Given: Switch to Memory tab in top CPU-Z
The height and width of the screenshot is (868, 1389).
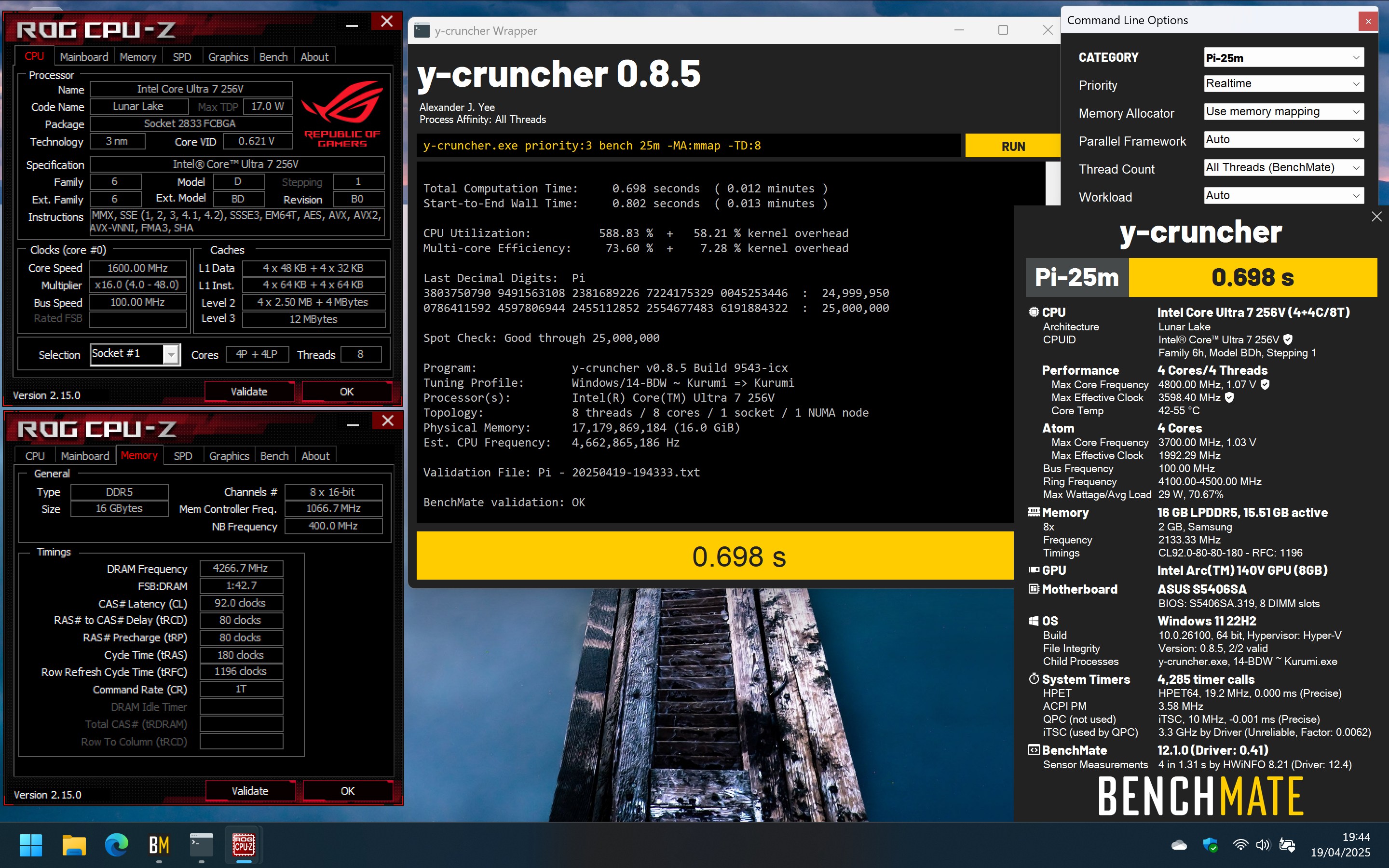Looking at the screenshot, I should pyautogui.click(x=138, y=57).
